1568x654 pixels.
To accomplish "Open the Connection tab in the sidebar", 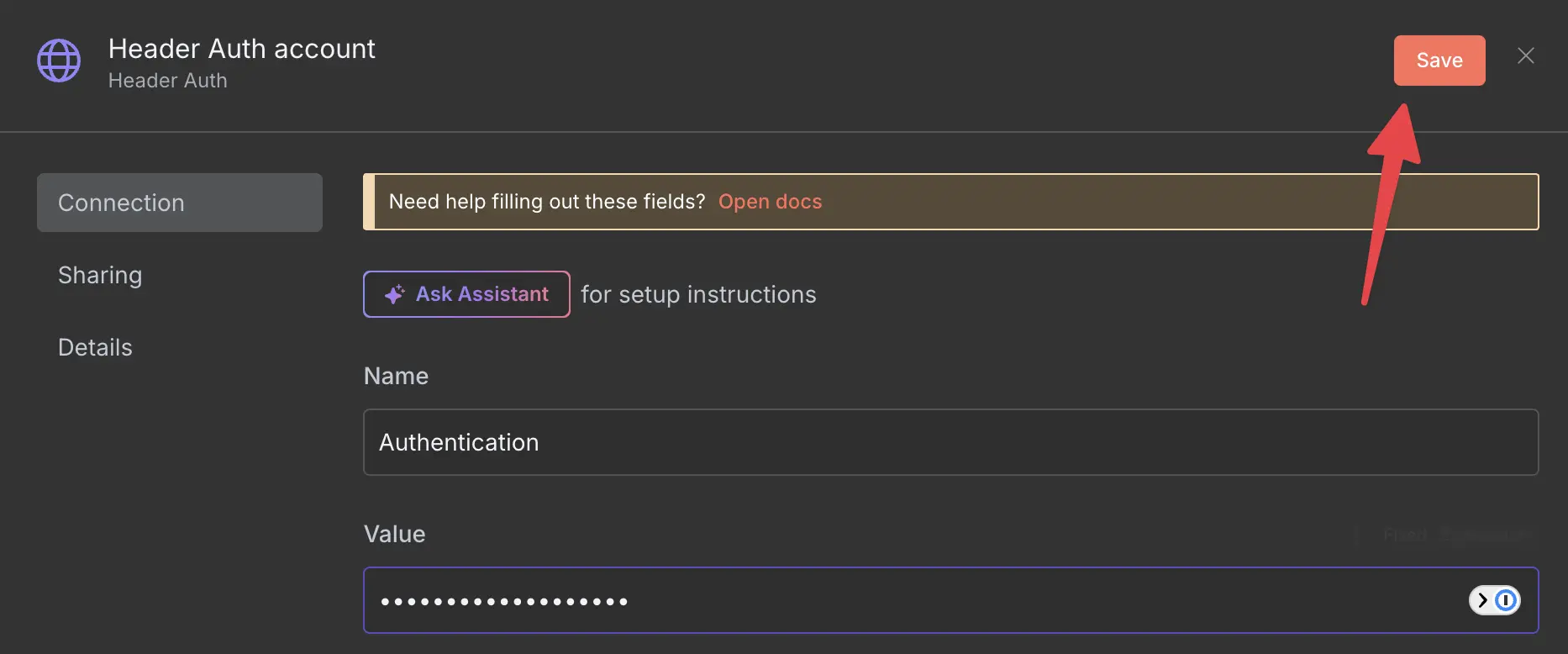I will (x=180, y=203).
